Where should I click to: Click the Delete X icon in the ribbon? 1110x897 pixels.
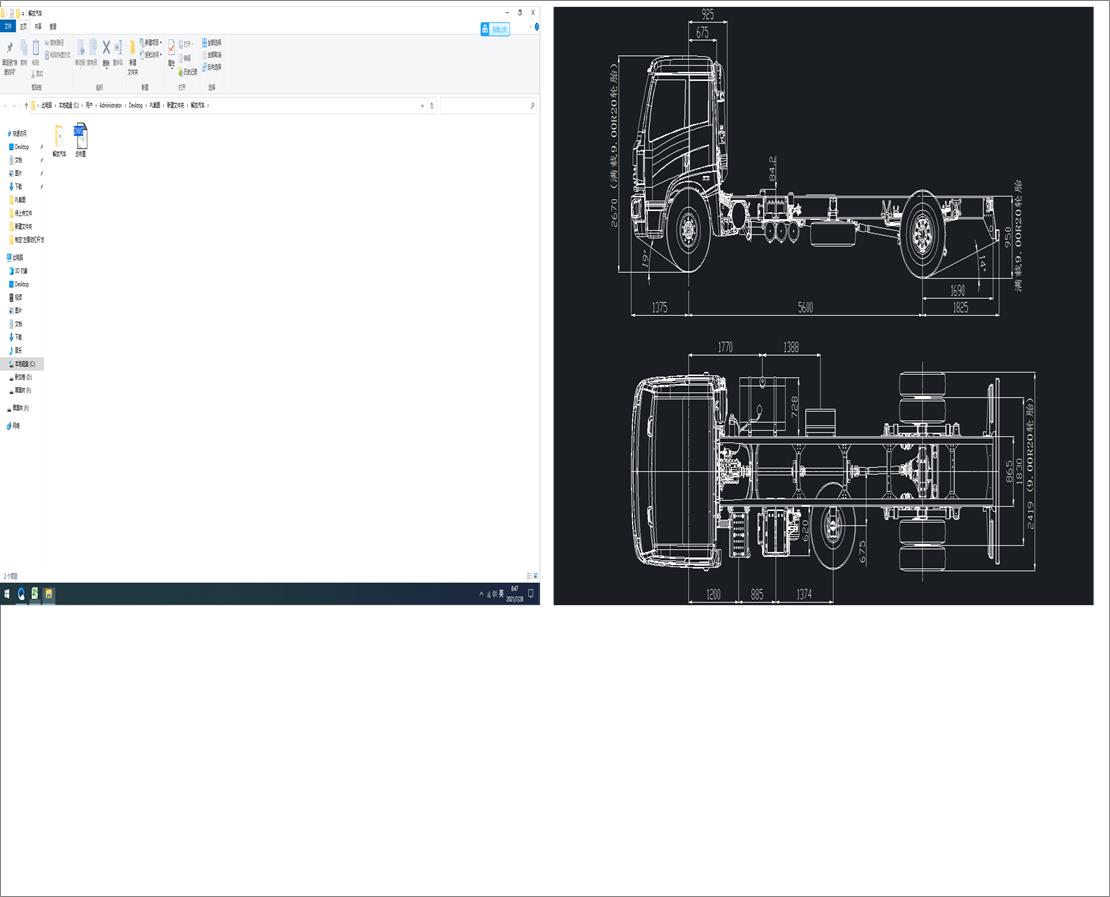click(106, 47)
